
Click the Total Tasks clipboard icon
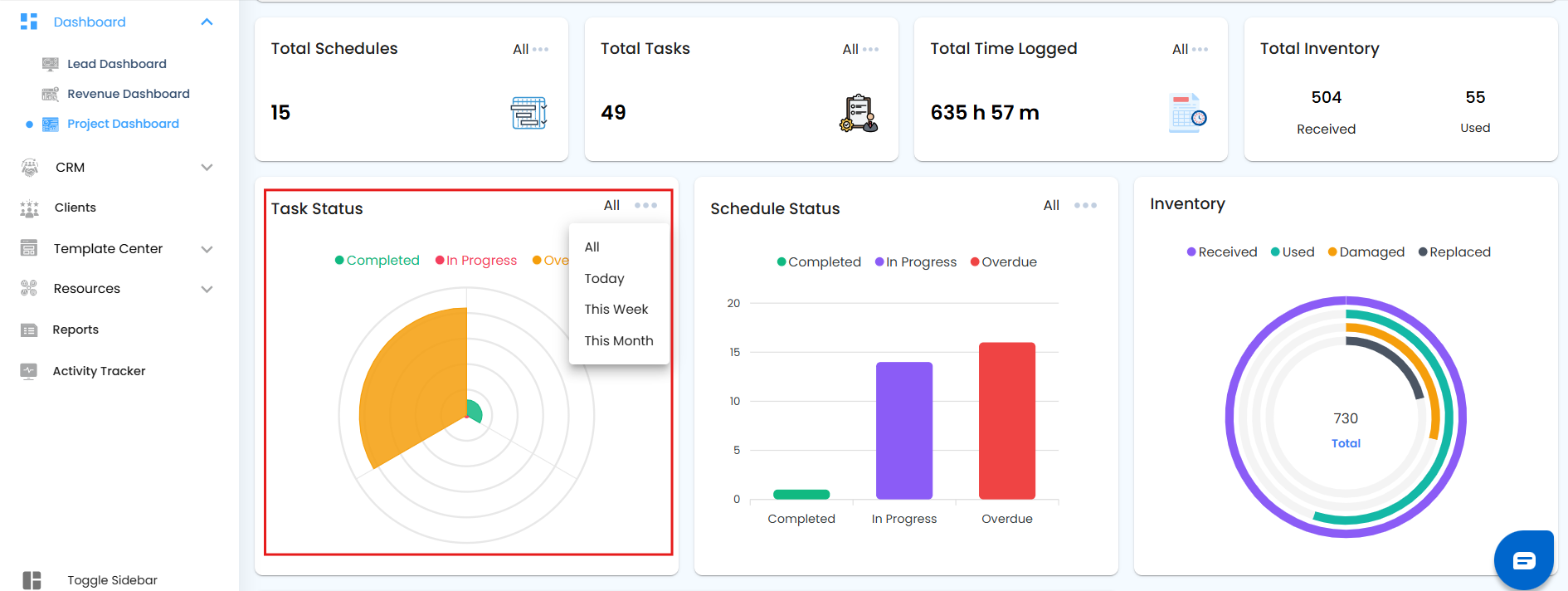[858, 113]
